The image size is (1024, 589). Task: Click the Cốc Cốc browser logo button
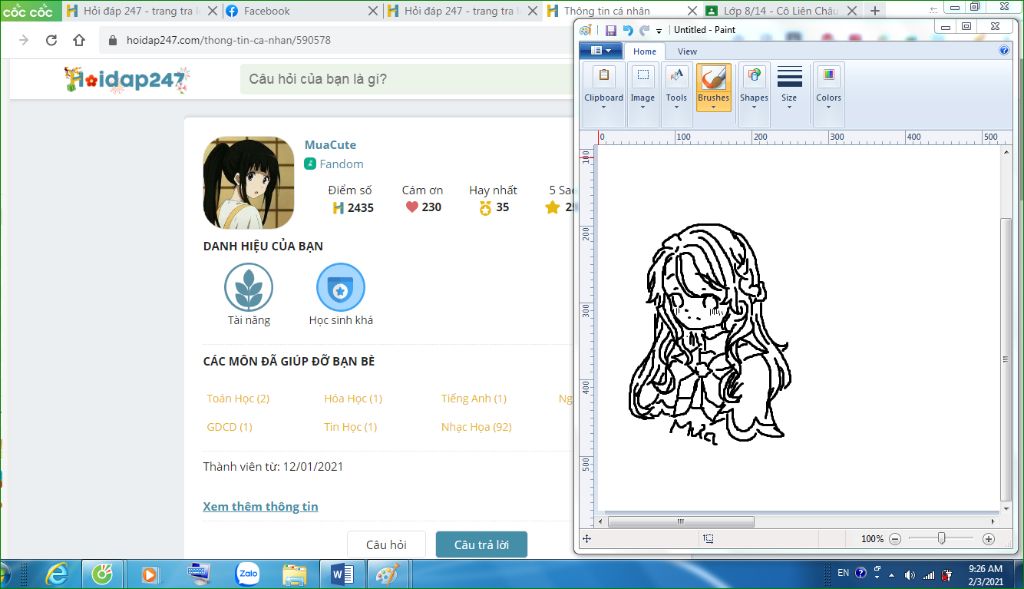pyautogui.click(x=29, y=10)
